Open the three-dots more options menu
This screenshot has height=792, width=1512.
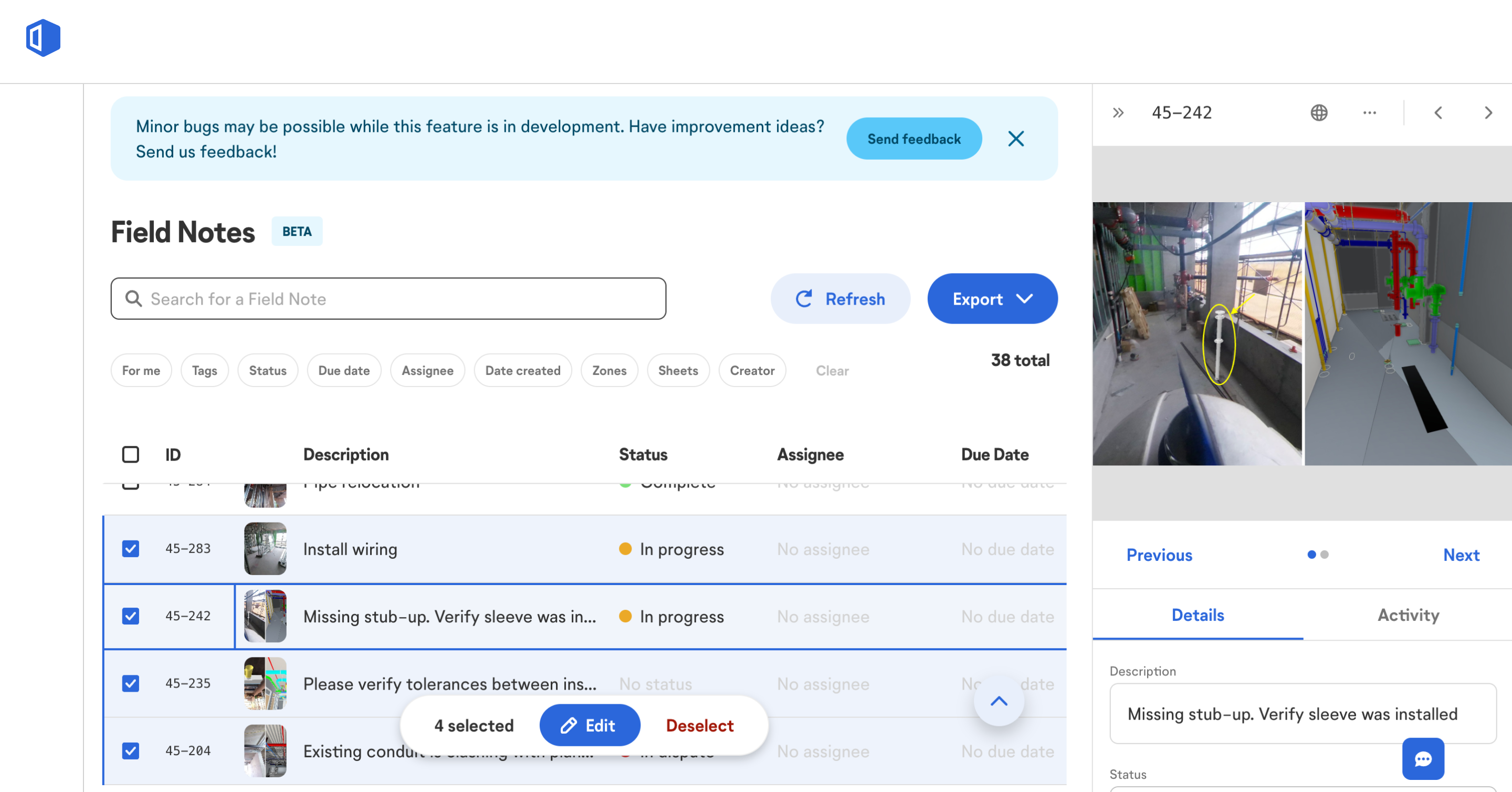point(1369,112)
